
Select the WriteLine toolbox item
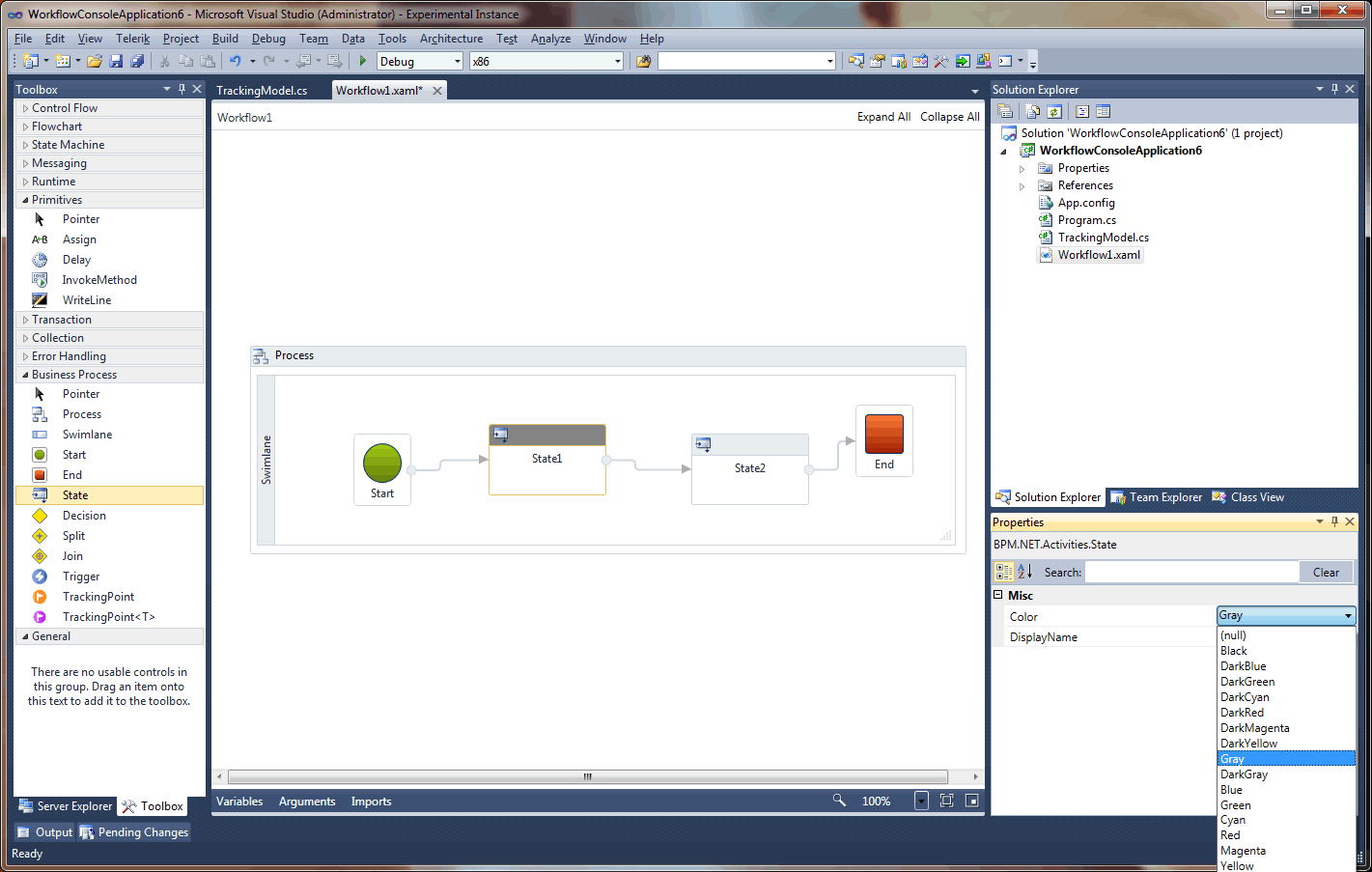(87, 300)
